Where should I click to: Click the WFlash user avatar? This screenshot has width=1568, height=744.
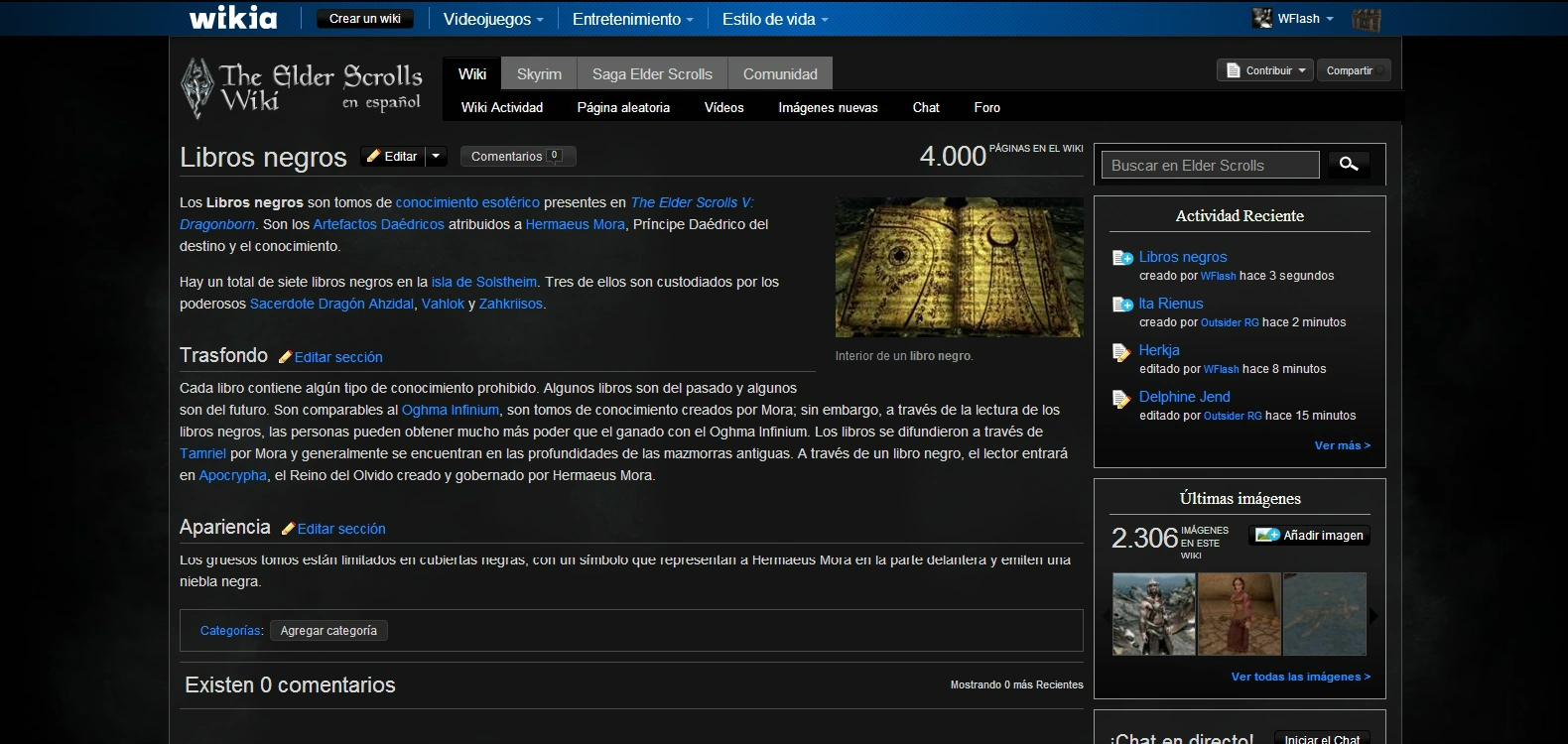pos(1262,19)
